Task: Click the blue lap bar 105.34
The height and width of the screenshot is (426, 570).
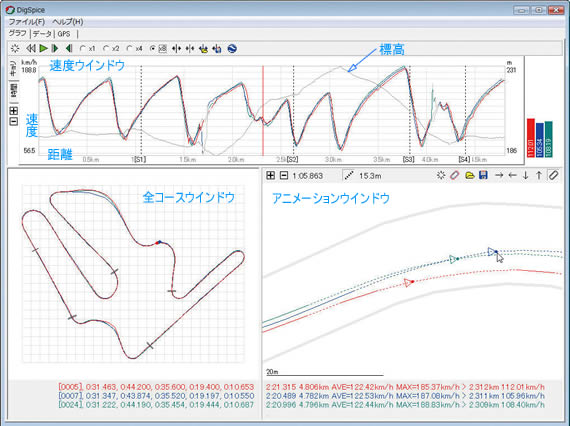Action: click(x=540, y=140)
